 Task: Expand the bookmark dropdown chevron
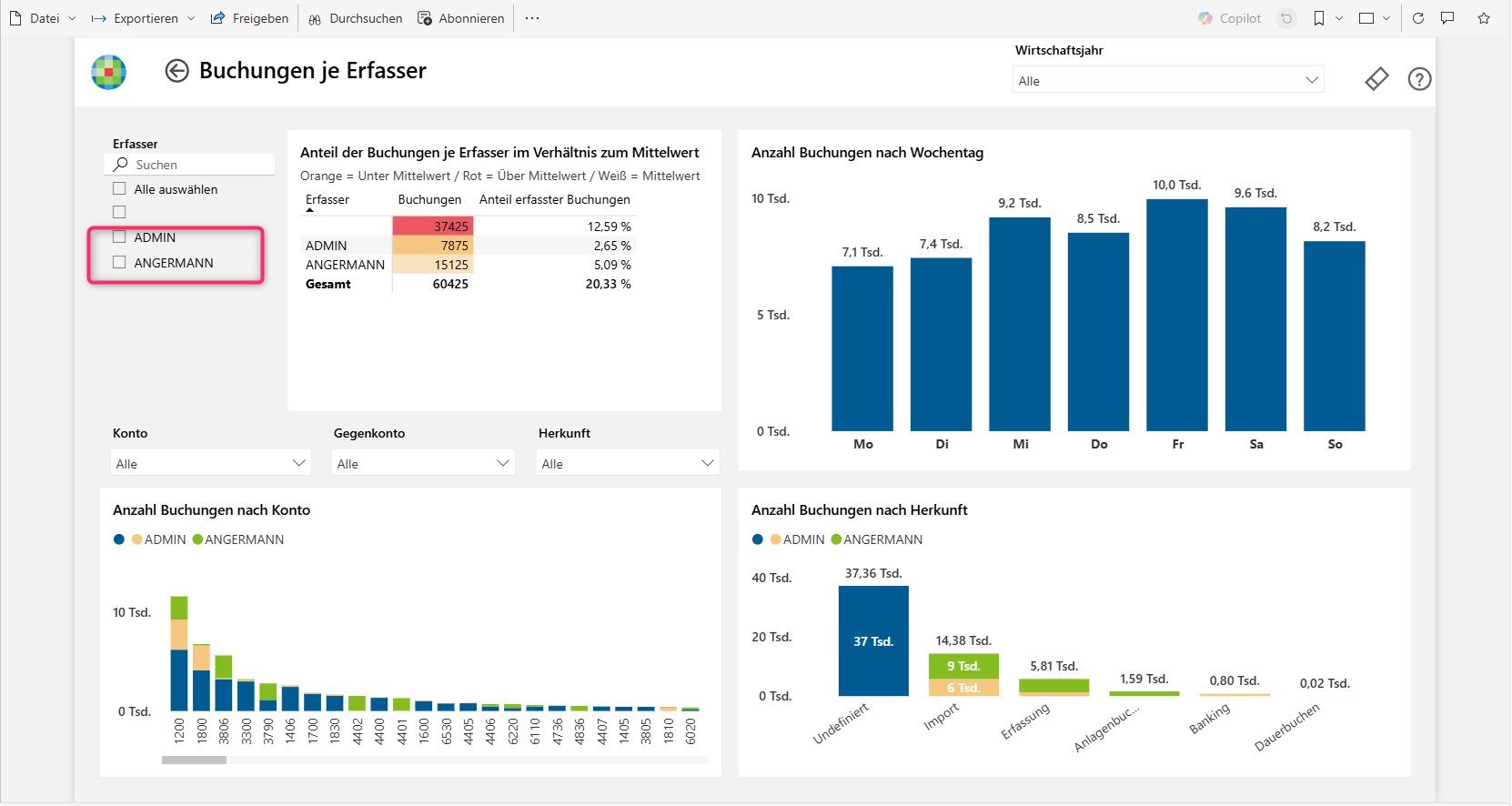pyautogui.click(x=1339, y=18)
